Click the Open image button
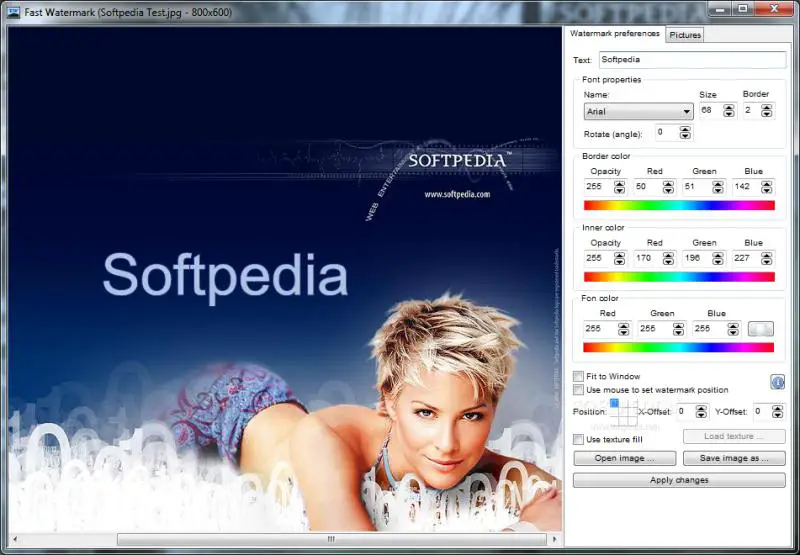This screenshot has height=555, width=800. (x=624, y=458)
